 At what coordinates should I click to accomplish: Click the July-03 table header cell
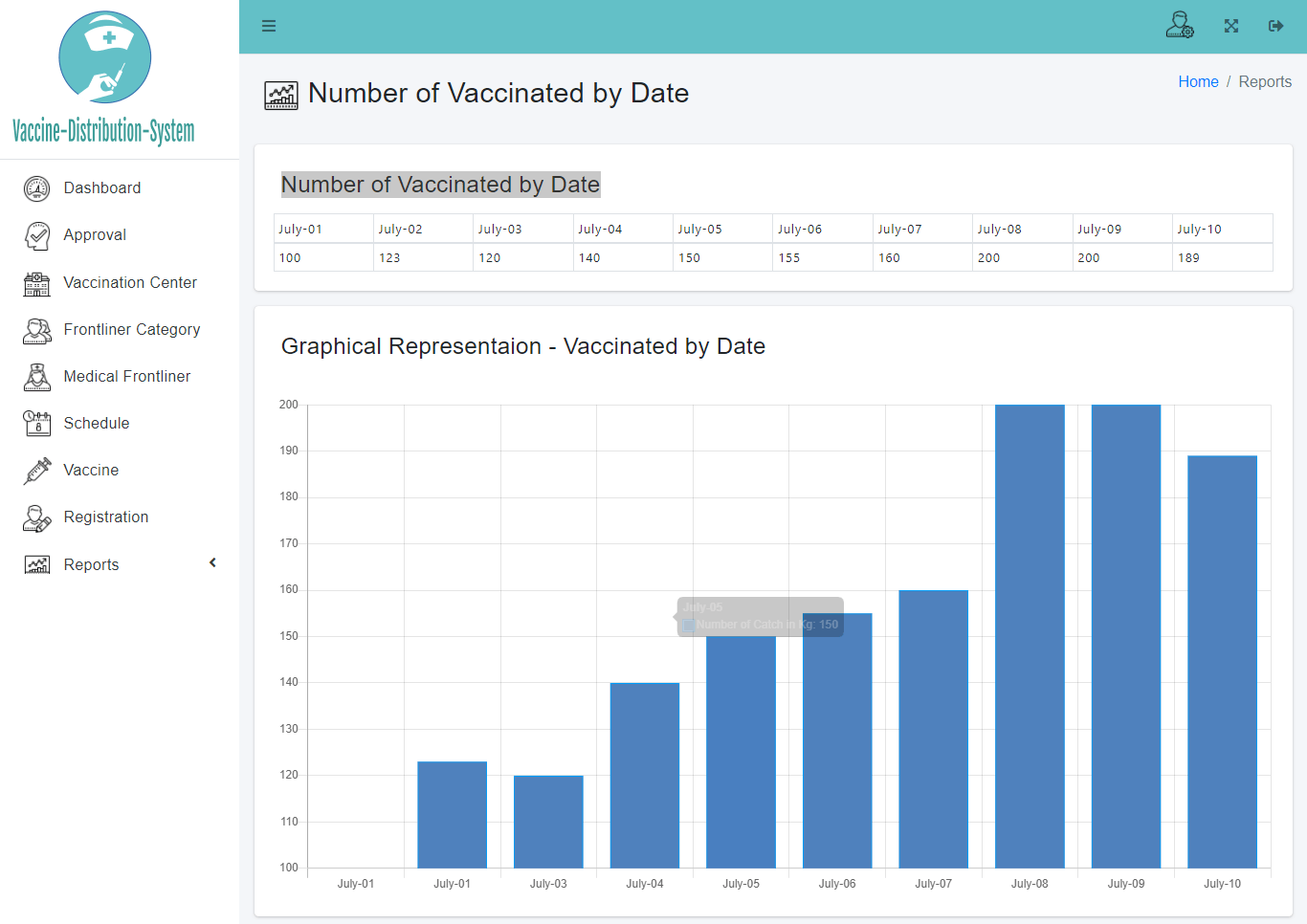[x=523, y=229]
